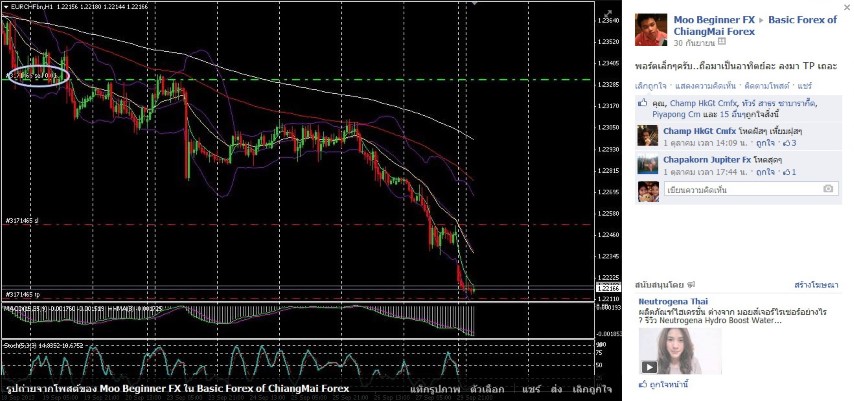
Task: Open Champ HkGt Cmfx commenter name
Action: 699,131
